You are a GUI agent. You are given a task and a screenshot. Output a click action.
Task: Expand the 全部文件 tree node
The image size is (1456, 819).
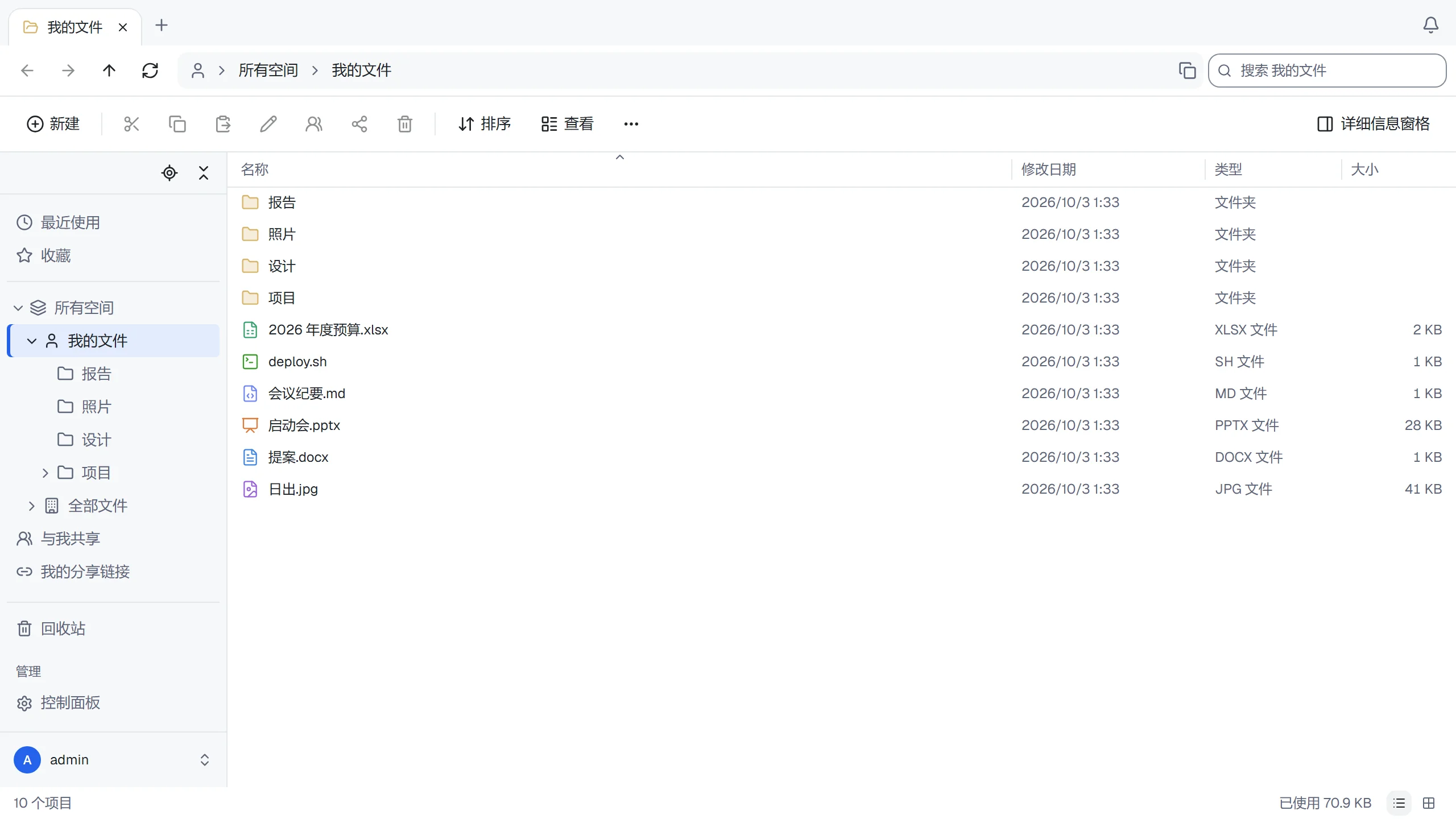point(32,506)
